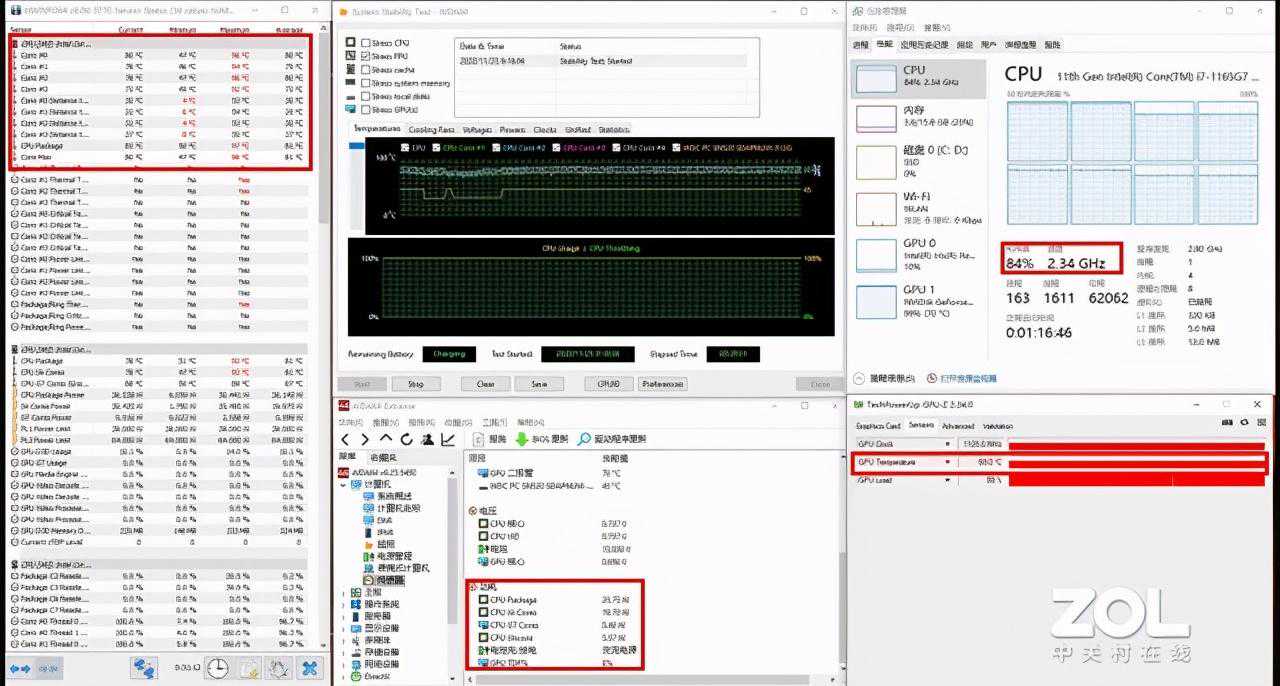
Task: Click the line graph icon in AIDA64 toolbar
Action: pyautogui.click(x=448, y=439)
